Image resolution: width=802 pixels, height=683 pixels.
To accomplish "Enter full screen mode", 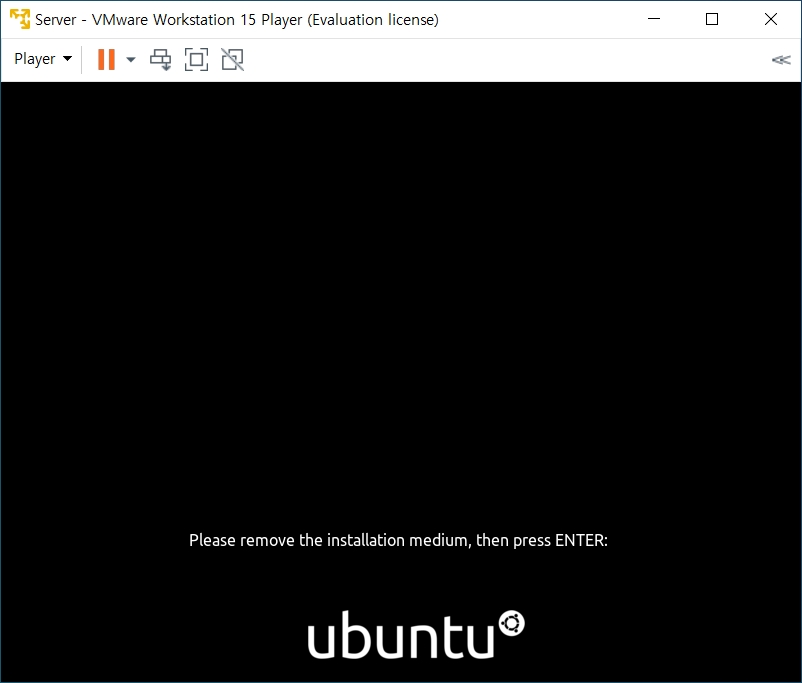I will 196,59.
